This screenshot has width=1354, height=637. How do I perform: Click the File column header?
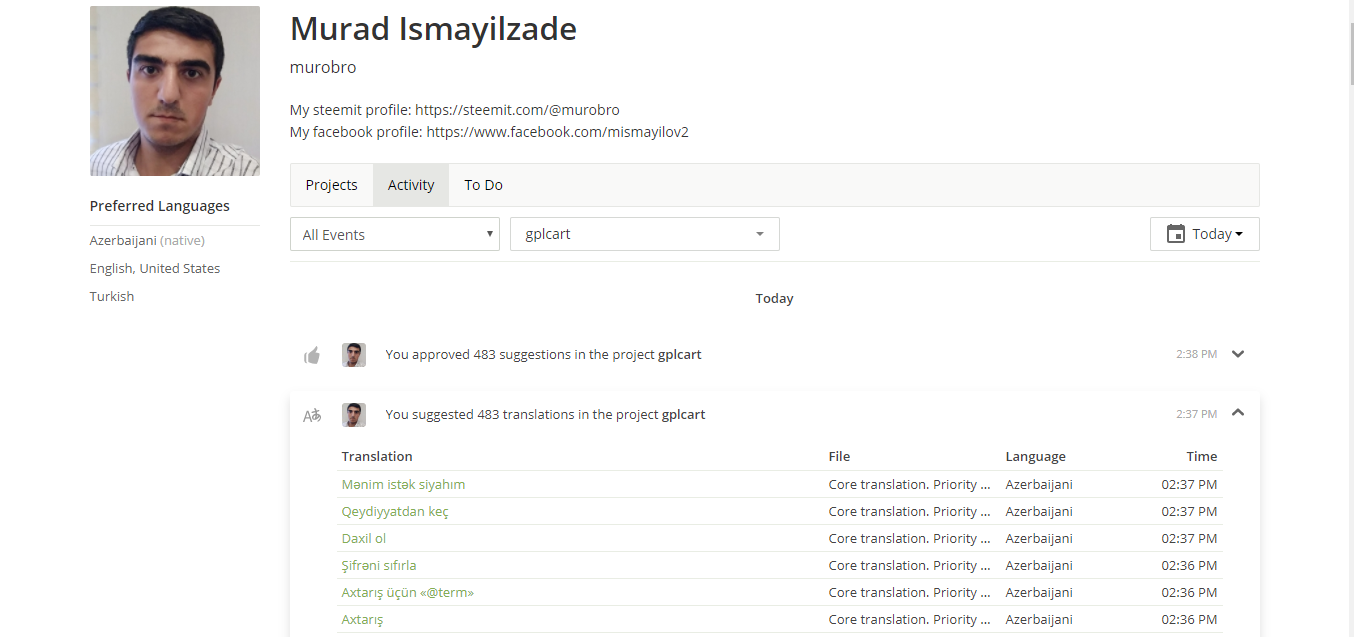tap(839, 456)
